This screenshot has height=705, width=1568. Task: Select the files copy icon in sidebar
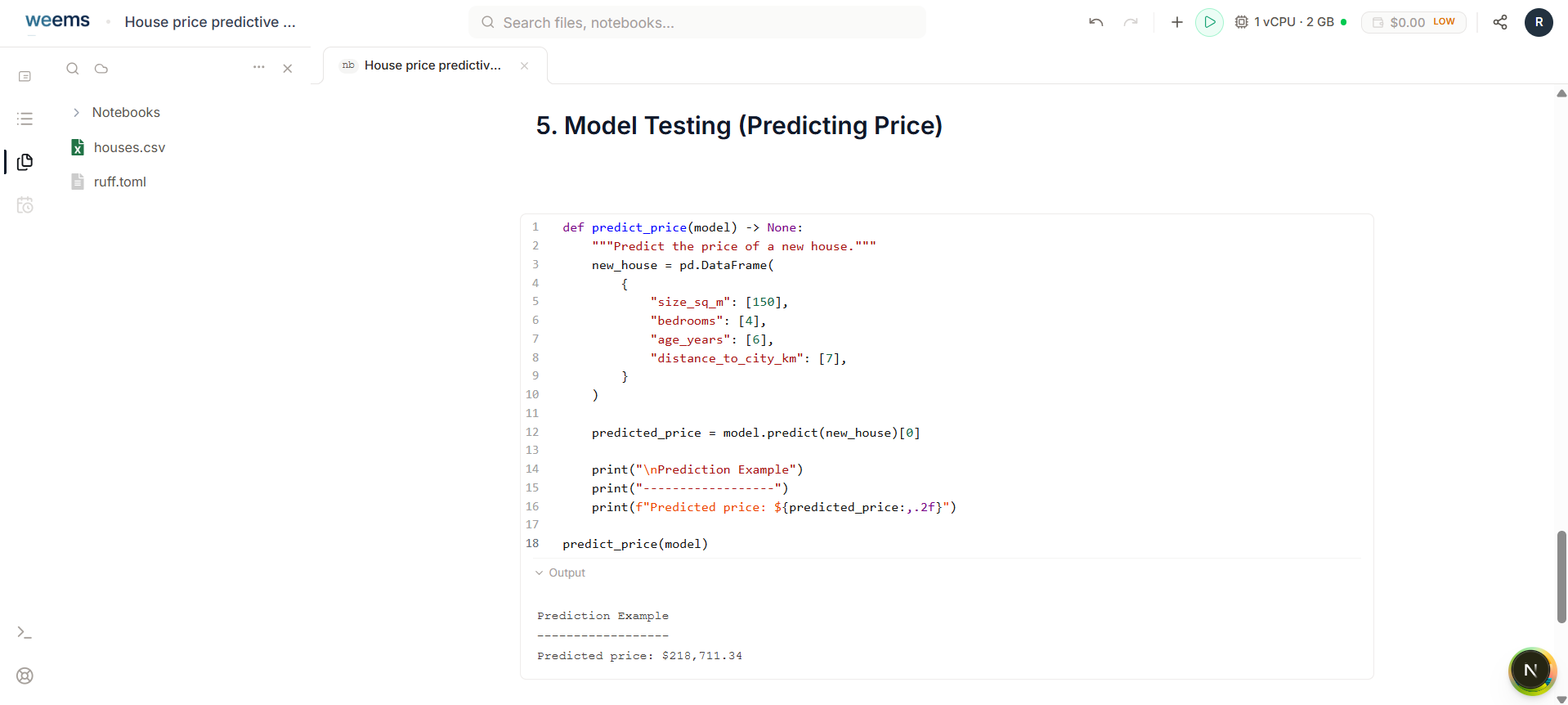[25, 162]
